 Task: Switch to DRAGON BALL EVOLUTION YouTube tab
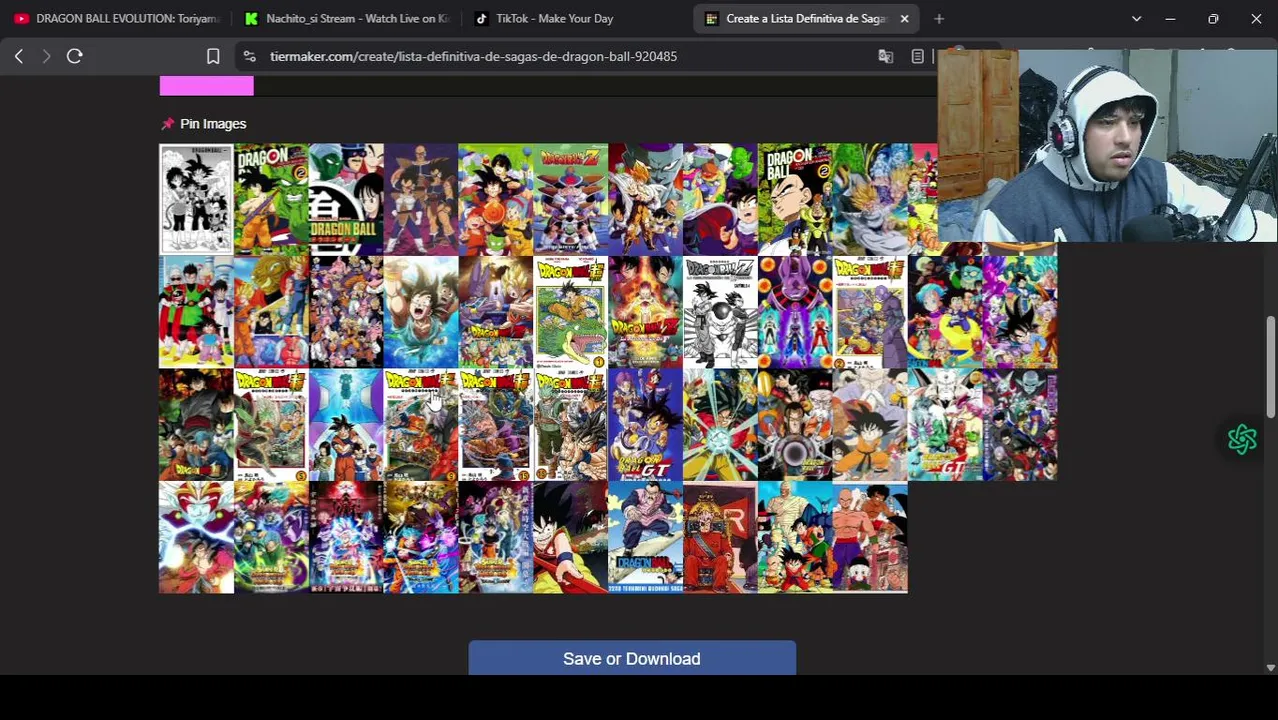click(x=116, y=18)
